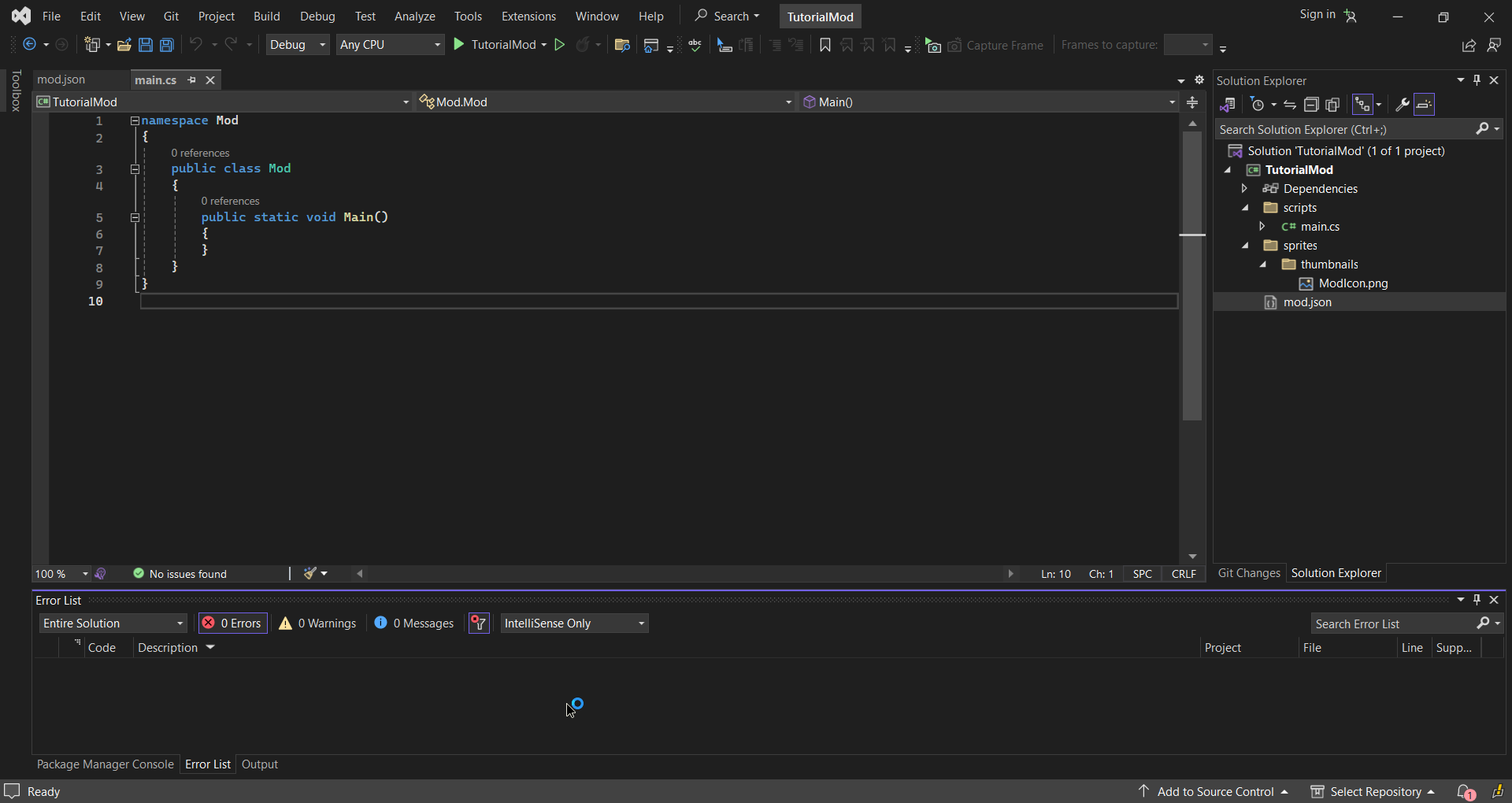Click the Navigate Backward icon
This screenshot has height=803, width=1512.
tap(29, 44)
